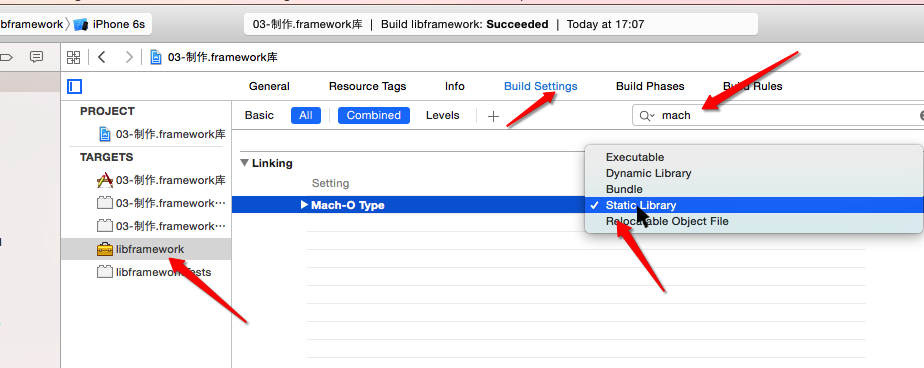
Task: Switch to Levels view
Action: pyautogui.click(x=443, y=116)
